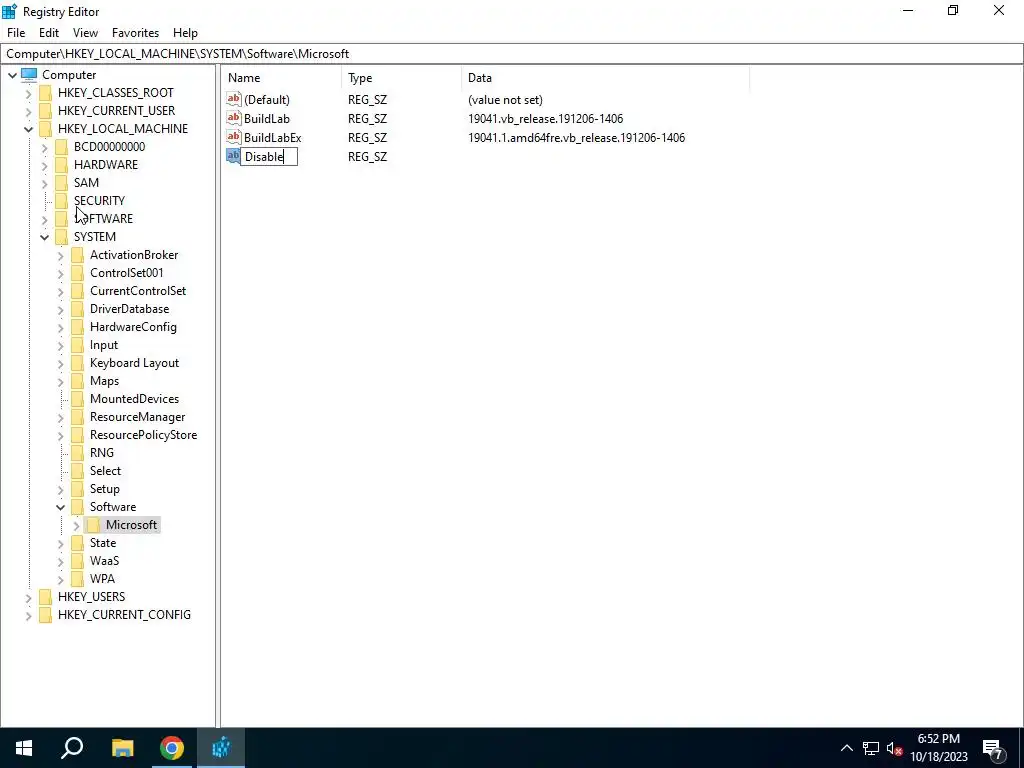Open Google Chrome from taskbar

(172, 748)
